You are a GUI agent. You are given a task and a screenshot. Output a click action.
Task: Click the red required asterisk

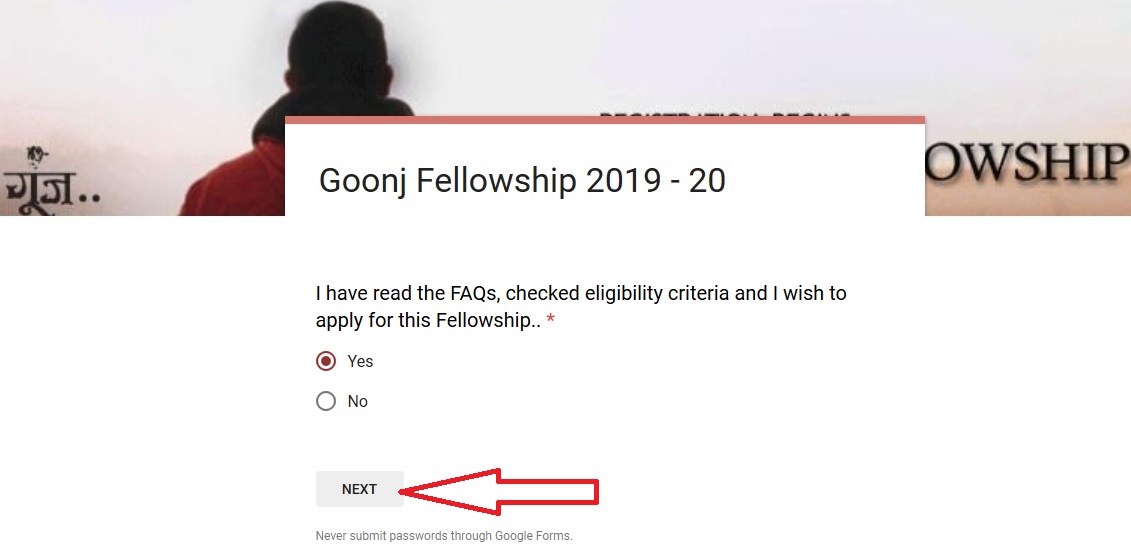[550, 322]
